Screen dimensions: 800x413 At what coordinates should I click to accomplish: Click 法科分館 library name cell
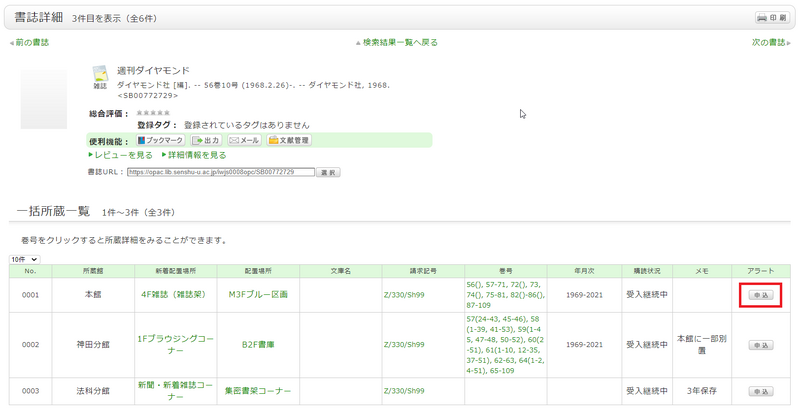coord(93,391)
